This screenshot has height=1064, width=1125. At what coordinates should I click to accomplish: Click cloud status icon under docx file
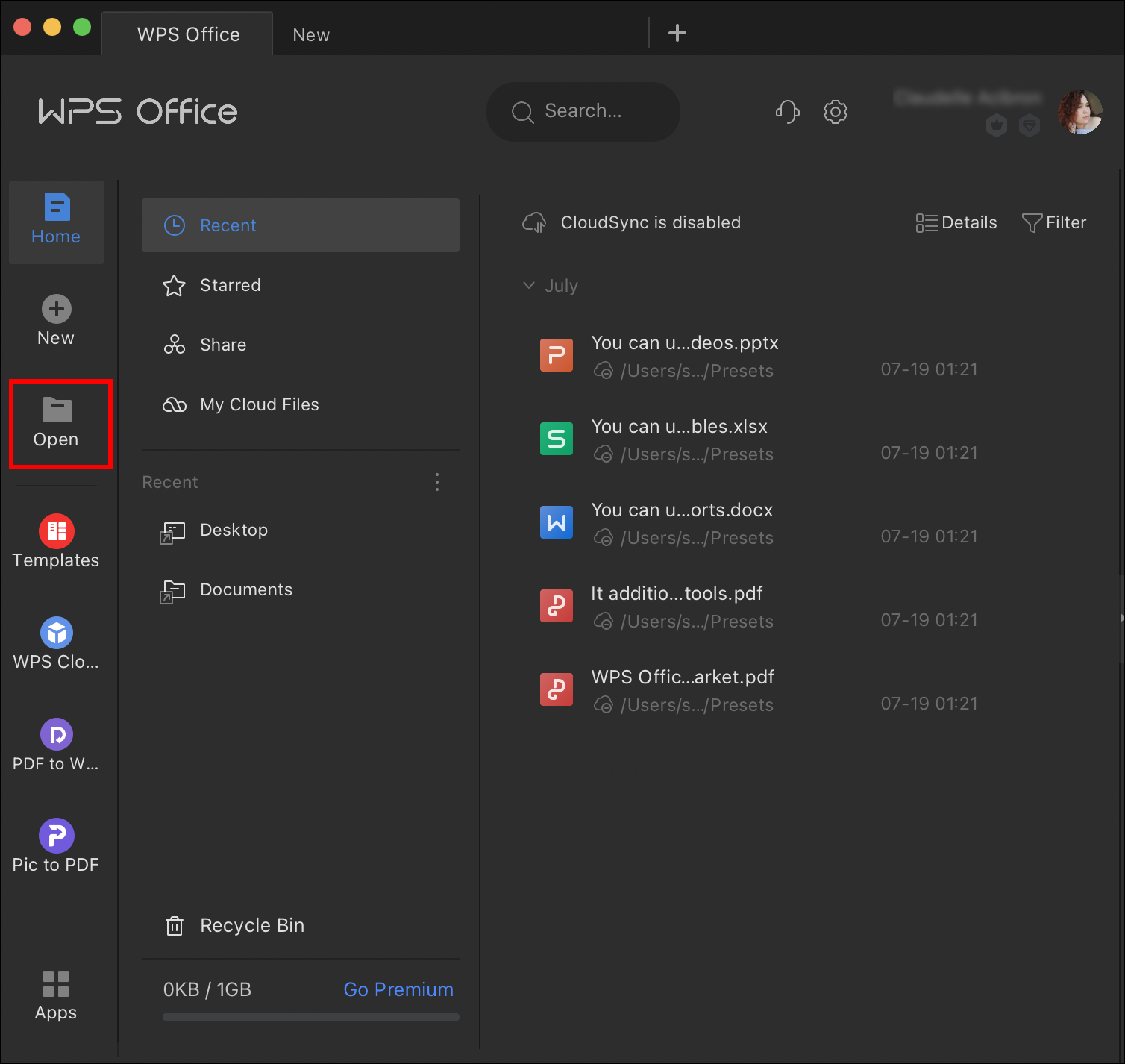point(603,538)
